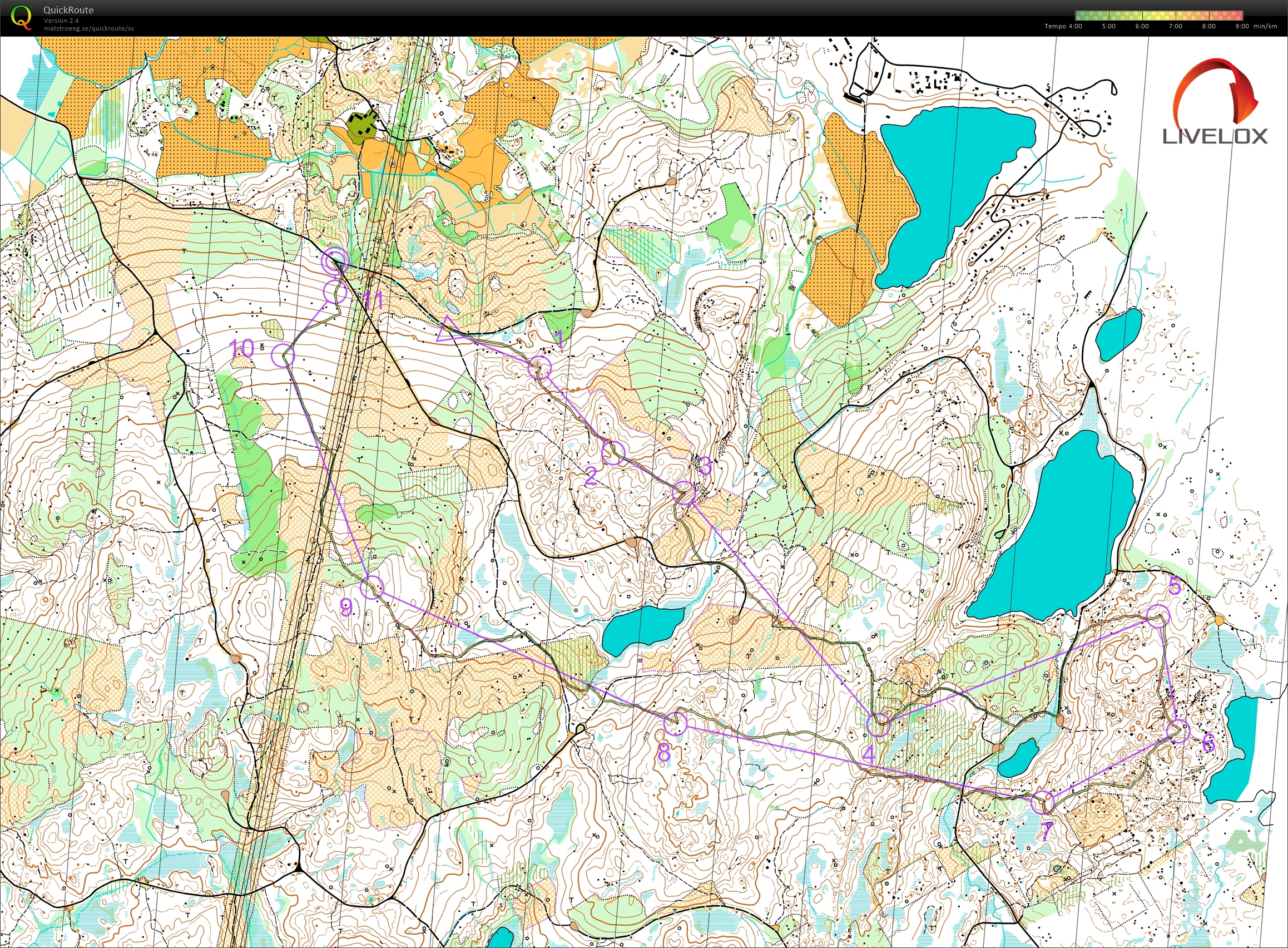1288x948 pixels.
Task: Open the matstroeng.se/quickroute/sv link
Action: 89,28
